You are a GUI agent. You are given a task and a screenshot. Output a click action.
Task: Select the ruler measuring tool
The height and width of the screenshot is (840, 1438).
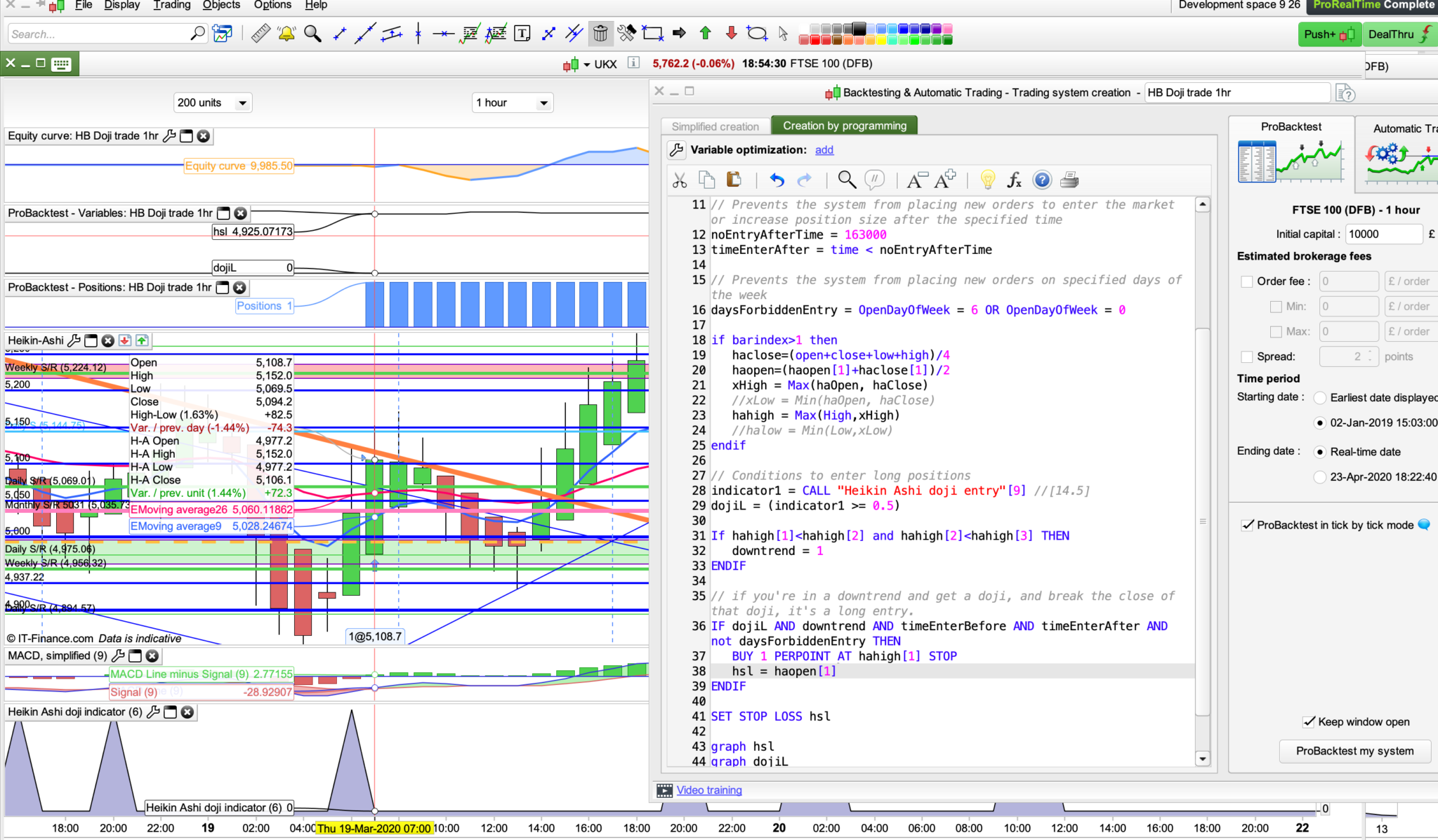point(260,34)
